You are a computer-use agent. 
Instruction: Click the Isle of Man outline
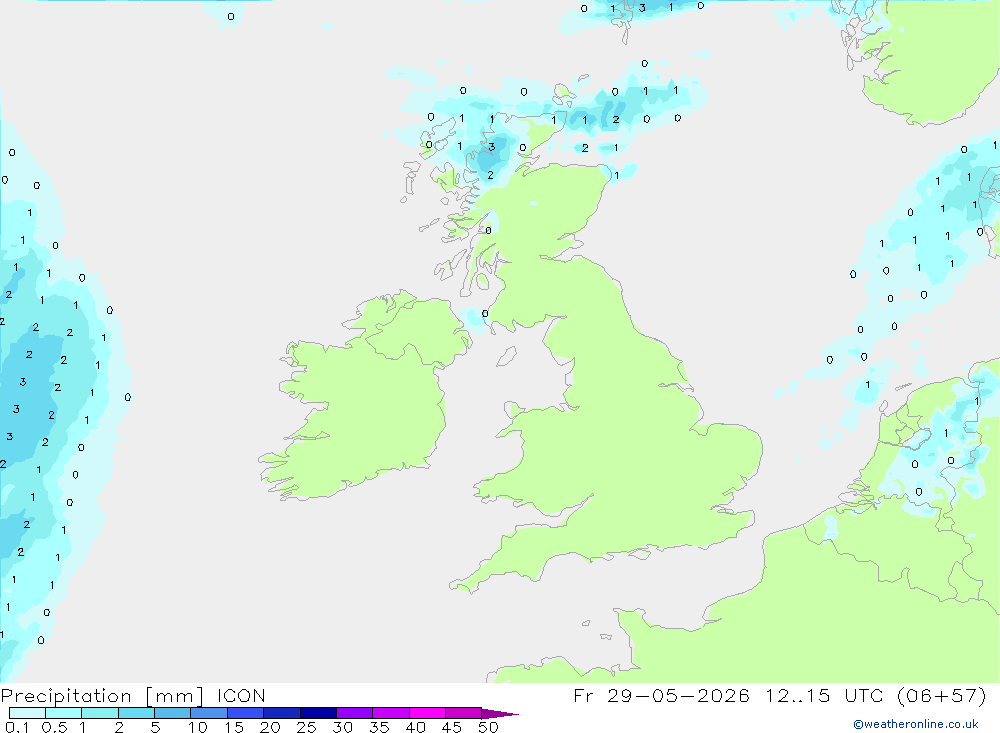506,357
